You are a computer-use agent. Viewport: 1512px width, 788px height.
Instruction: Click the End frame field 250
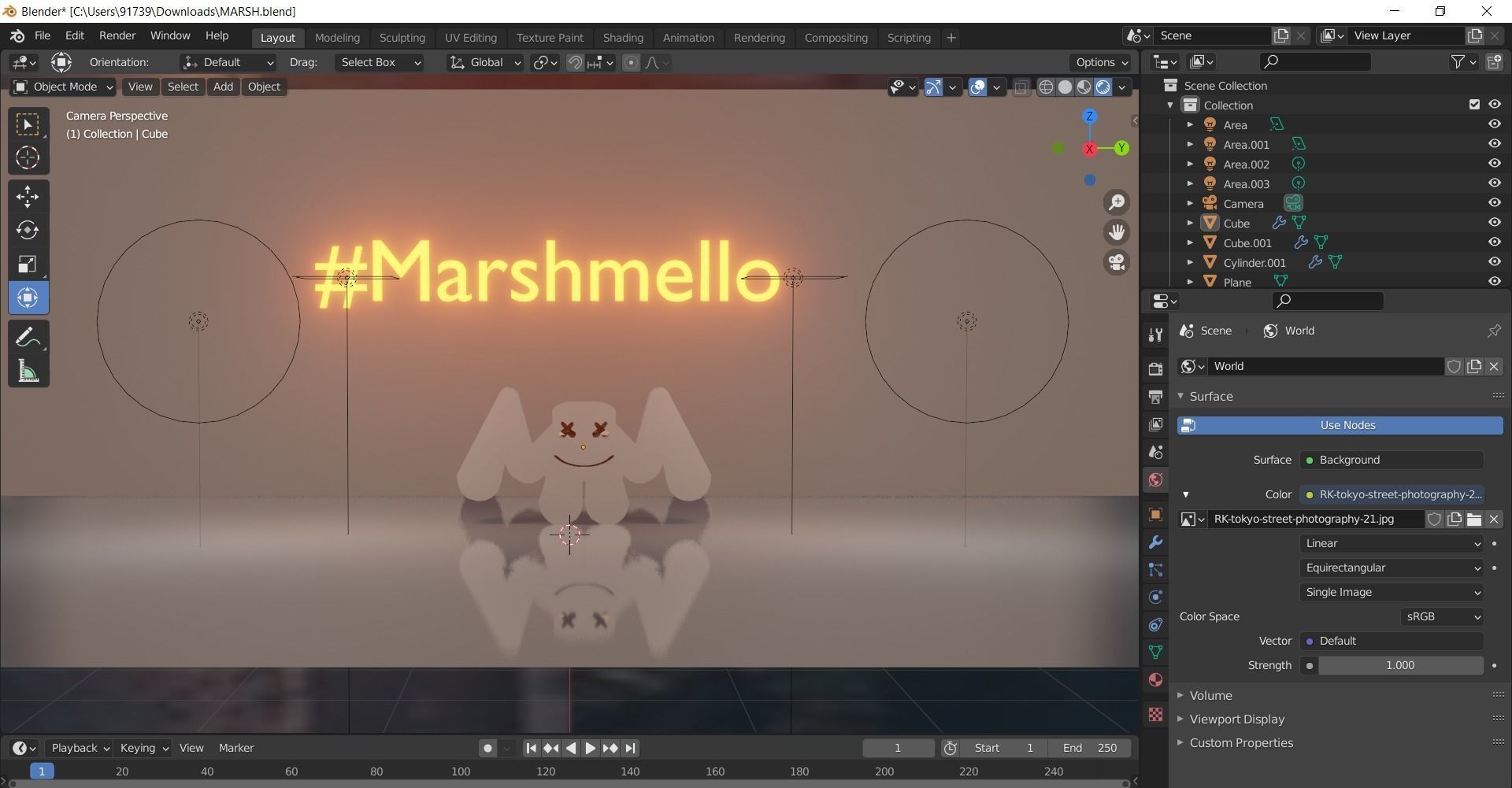point(1091,748)
